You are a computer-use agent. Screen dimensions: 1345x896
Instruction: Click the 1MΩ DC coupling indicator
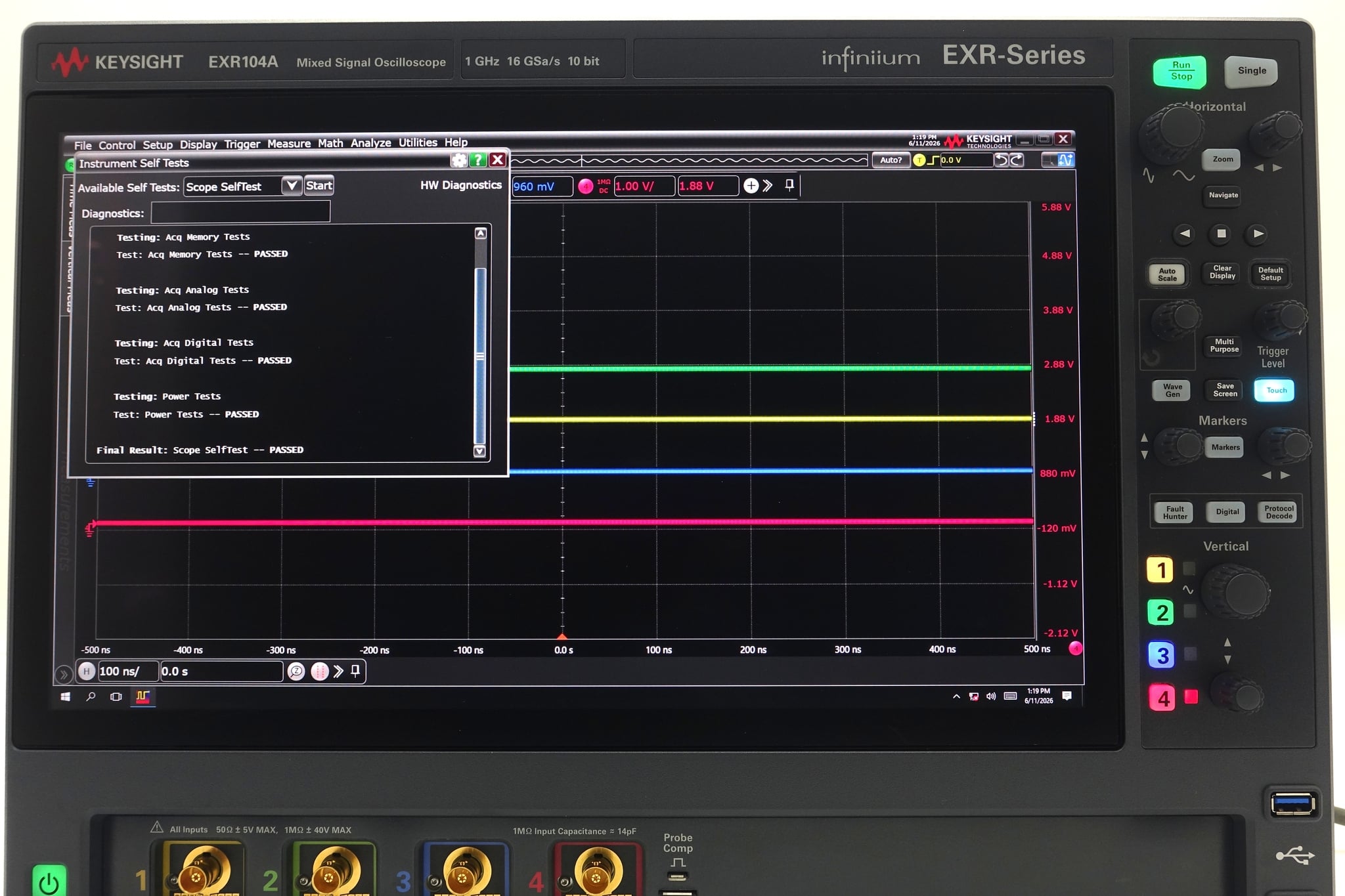coord(604,186)
